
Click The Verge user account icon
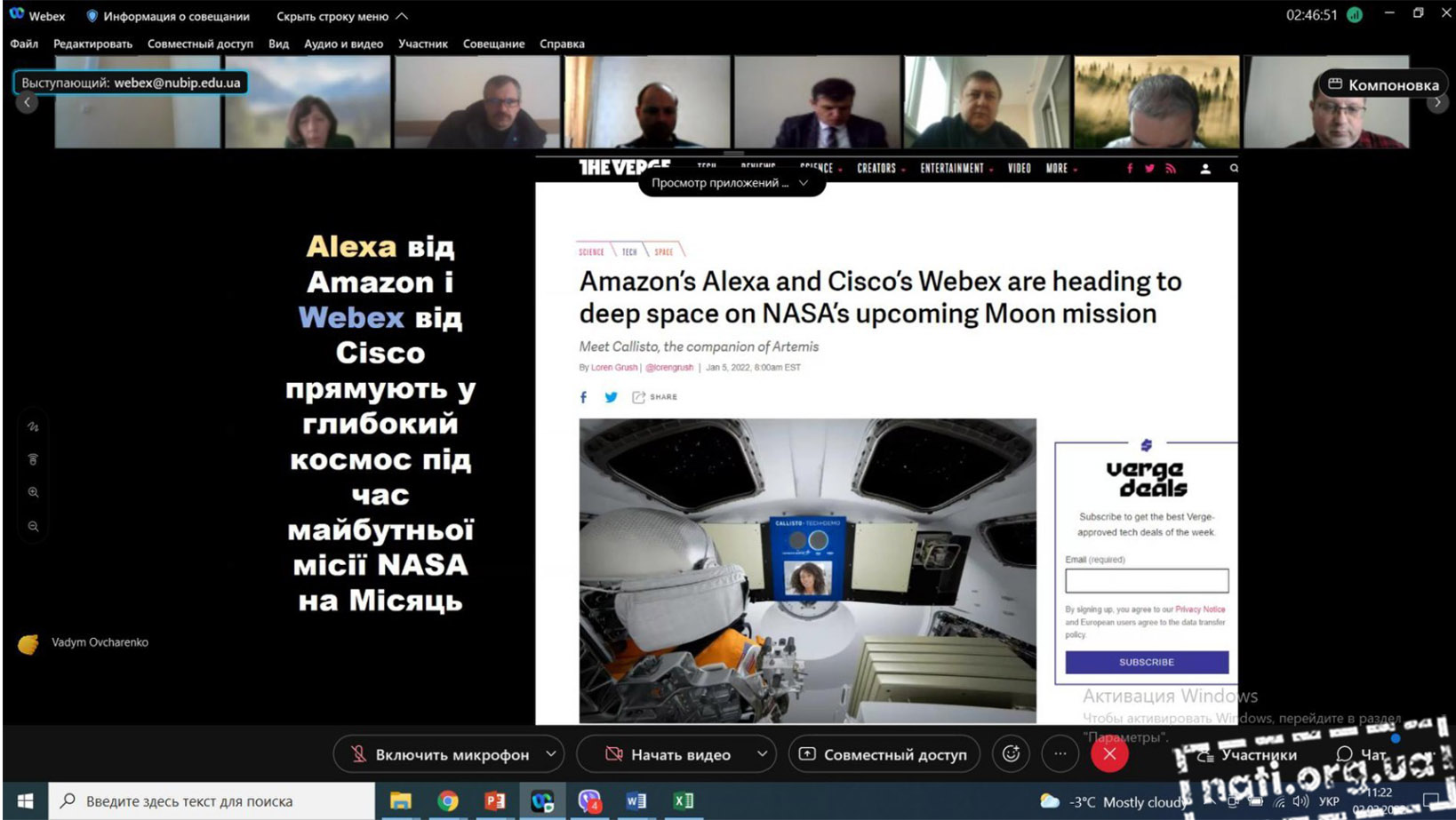point(1205,168)
